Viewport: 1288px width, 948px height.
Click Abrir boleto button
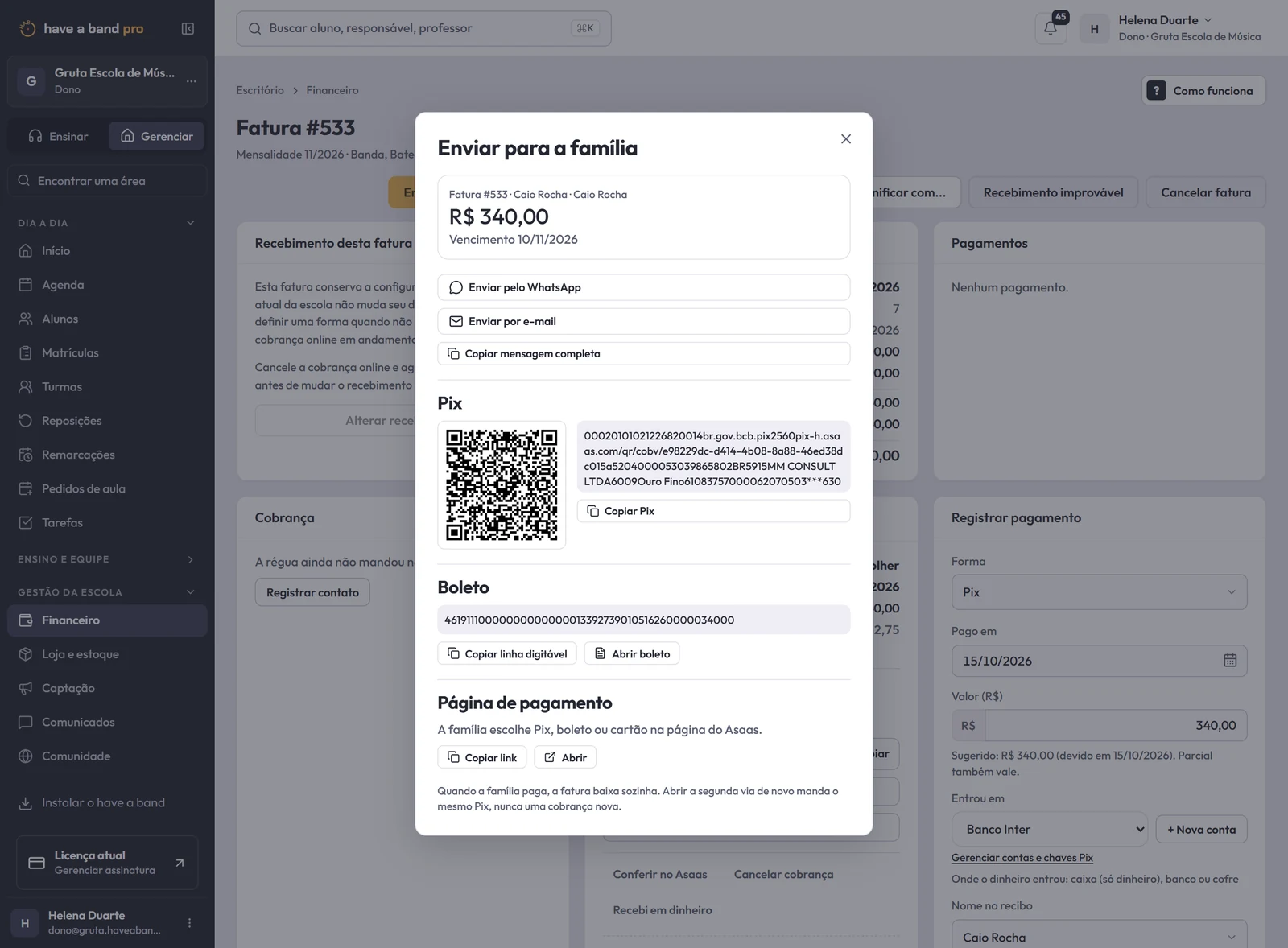632,653
